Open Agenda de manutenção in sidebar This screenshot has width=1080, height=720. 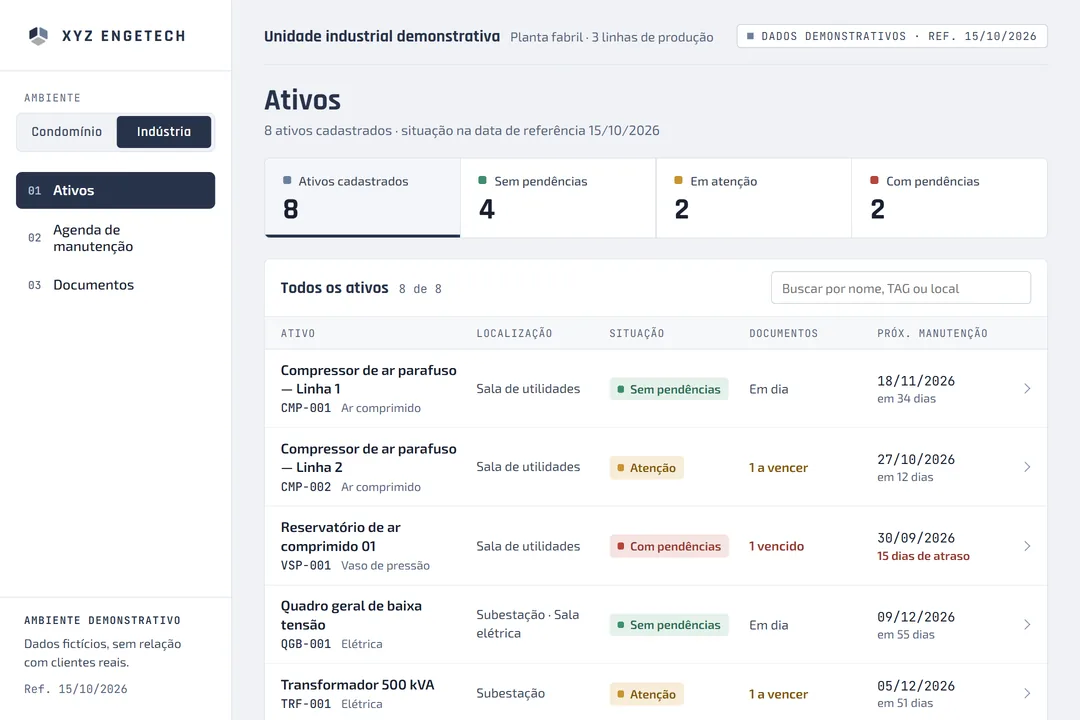coord(116,238)
